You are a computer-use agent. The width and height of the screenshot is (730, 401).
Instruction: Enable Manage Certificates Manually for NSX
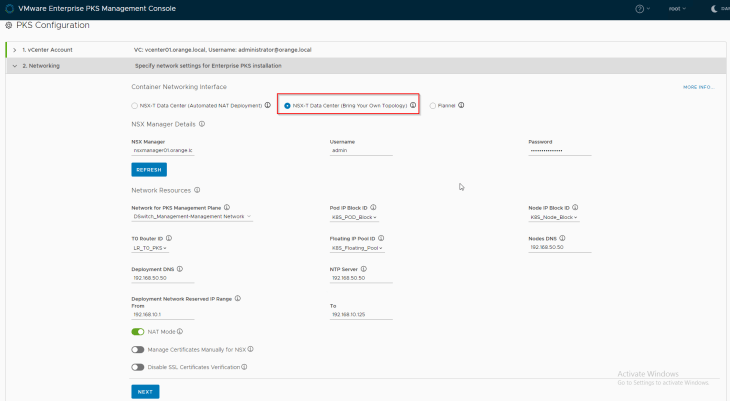pyautogui.click(x=138, y=349)
